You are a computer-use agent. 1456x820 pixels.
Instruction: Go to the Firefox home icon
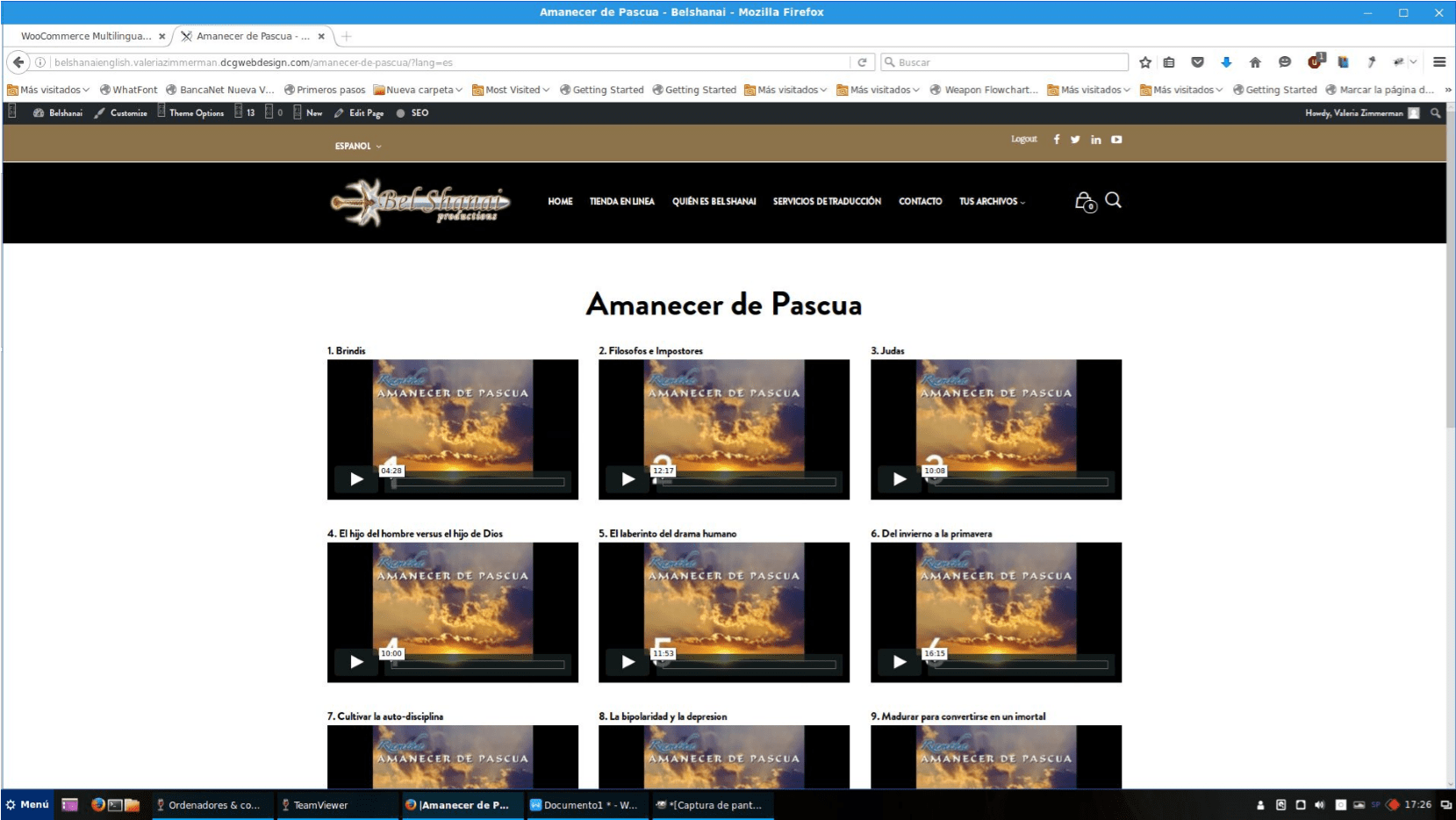point(1255,62)
